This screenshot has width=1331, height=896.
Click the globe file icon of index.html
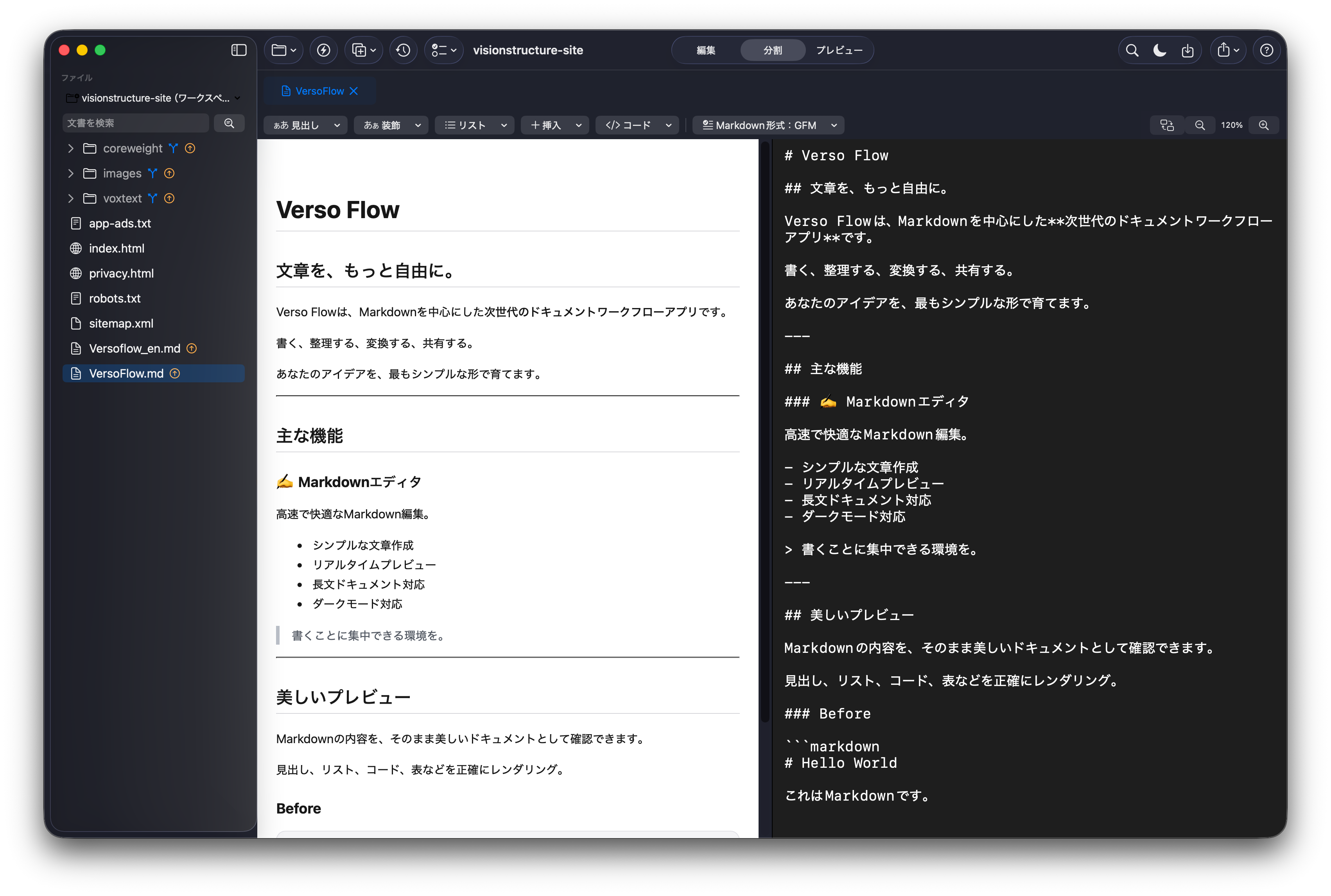(75, 249)
